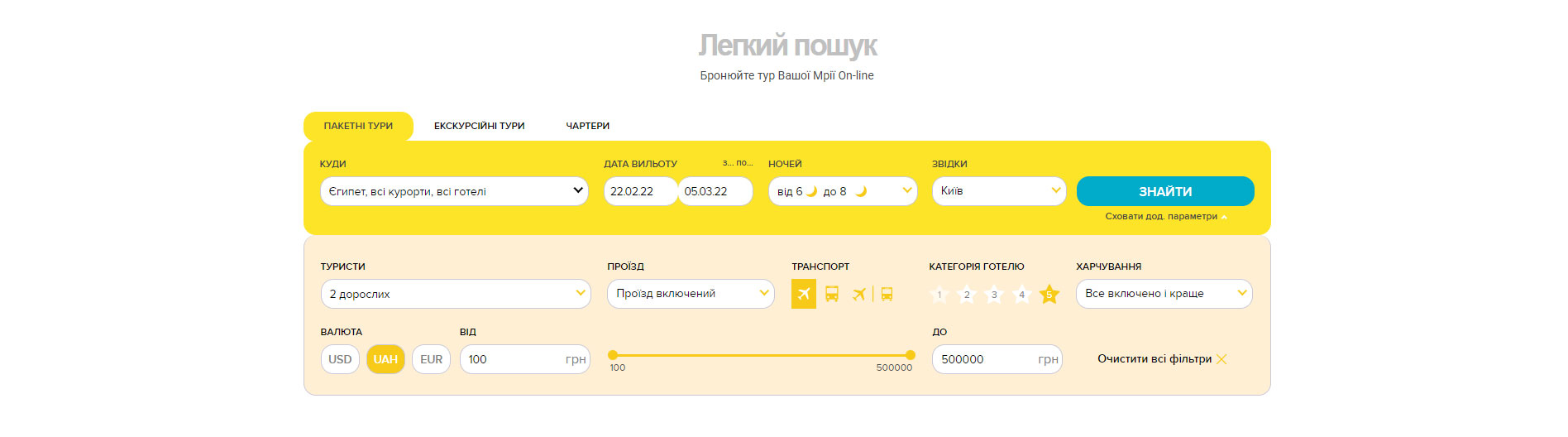Open the nights range dropdown
The width and height of the screenshot is (1568, 437).
pyautogui.click(x=843, y=191)
